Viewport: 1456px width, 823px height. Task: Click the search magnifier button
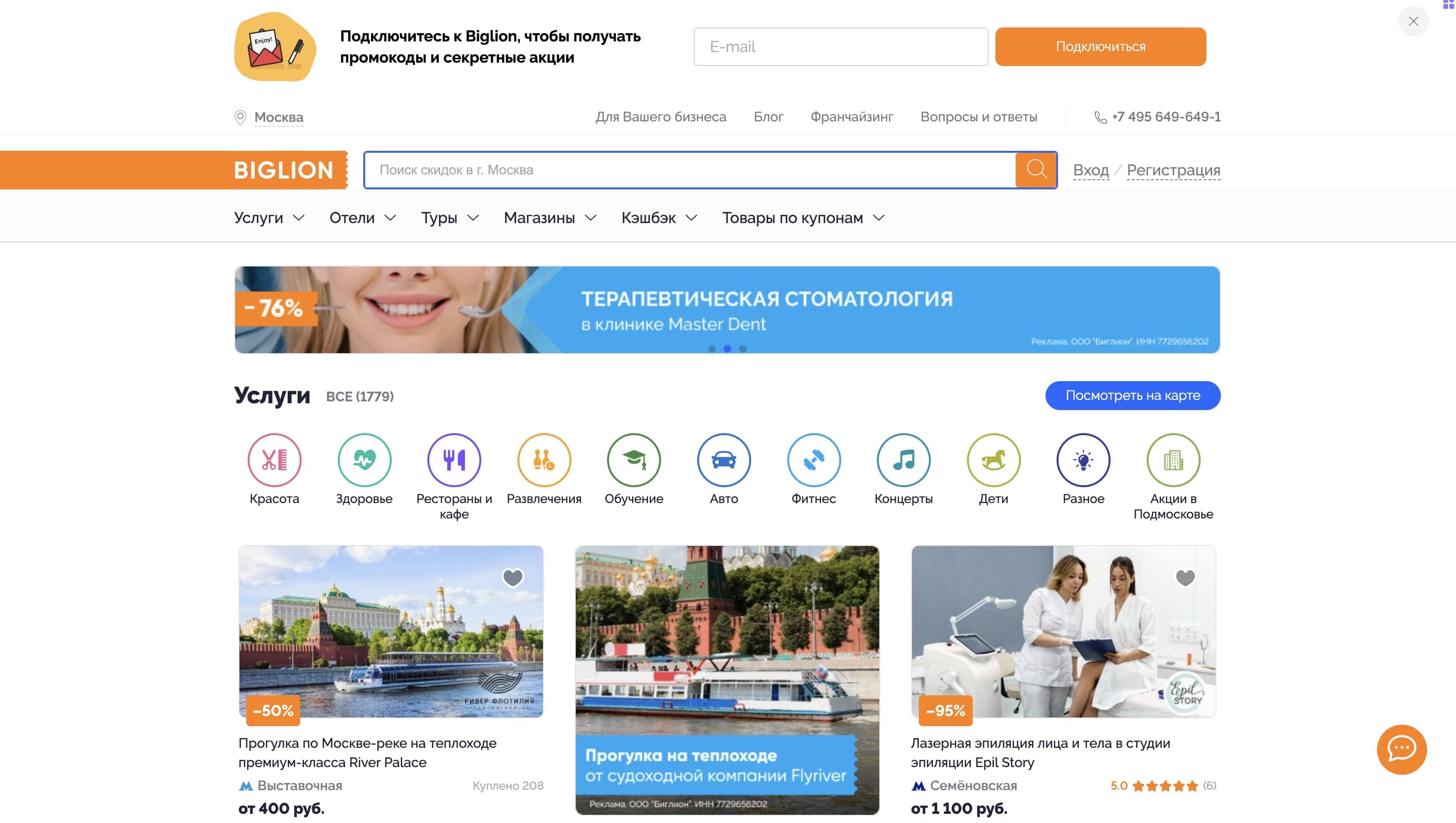coord(1035,169)
